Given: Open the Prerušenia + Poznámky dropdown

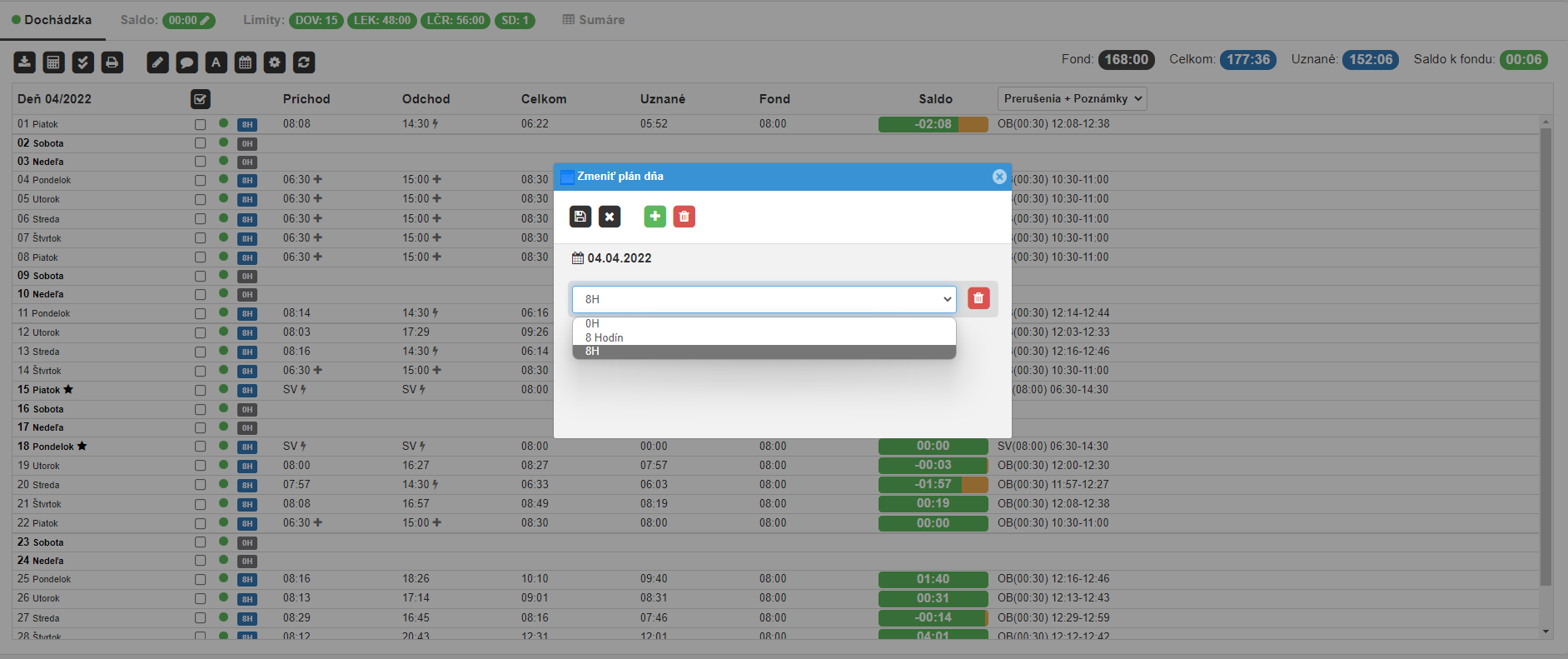Looking at the screenshot, I should click(1072, 98).
